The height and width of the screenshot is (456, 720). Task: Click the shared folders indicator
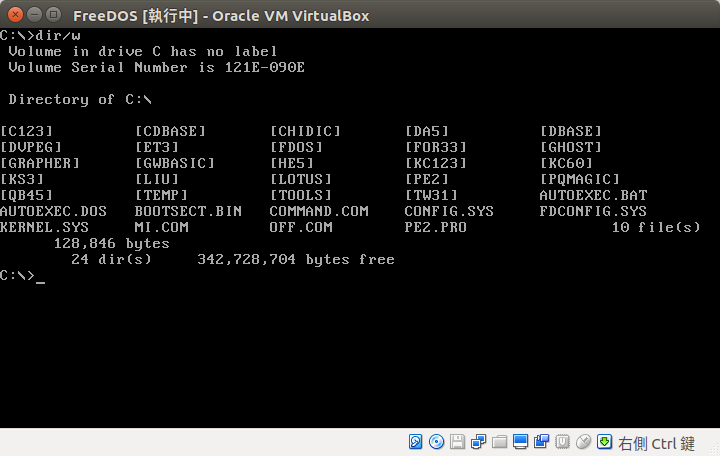click(499, 442)
